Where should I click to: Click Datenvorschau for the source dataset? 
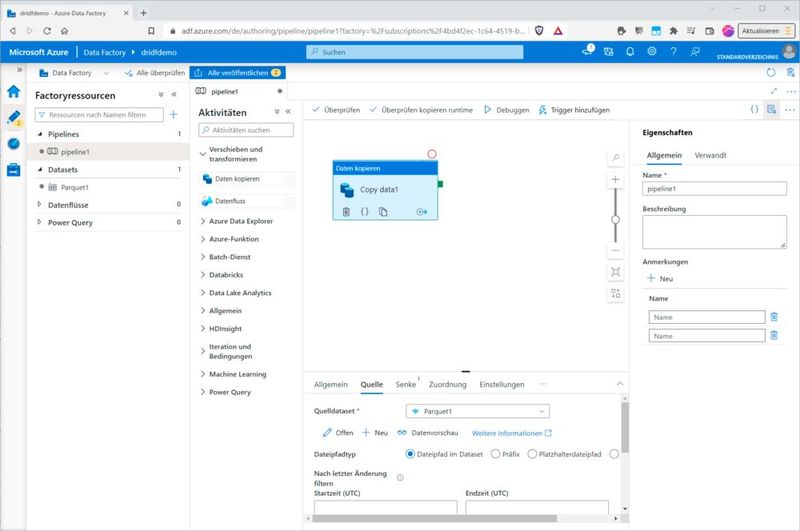[x=428, y=433]
